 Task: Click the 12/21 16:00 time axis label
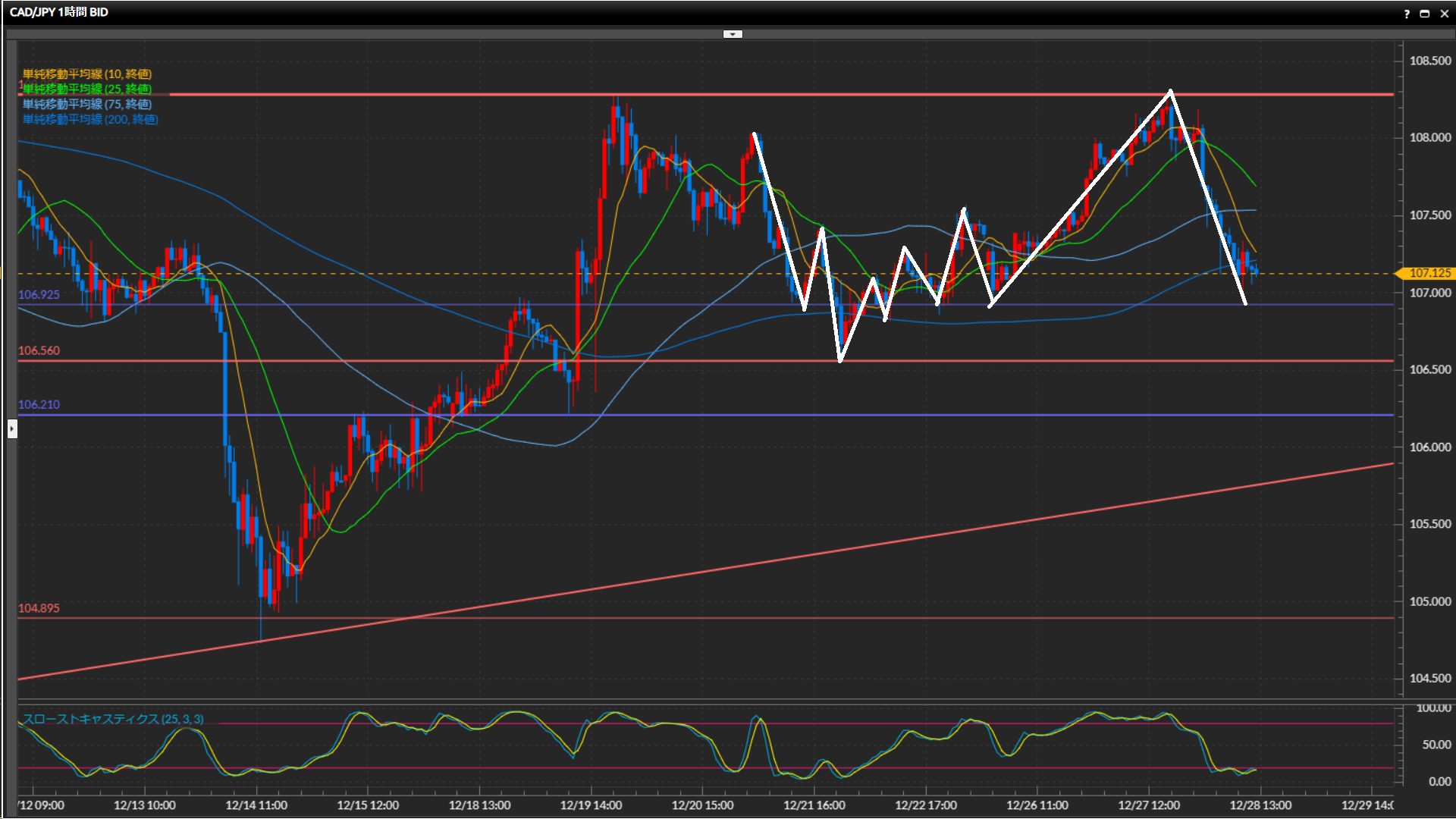coord(814,805)
